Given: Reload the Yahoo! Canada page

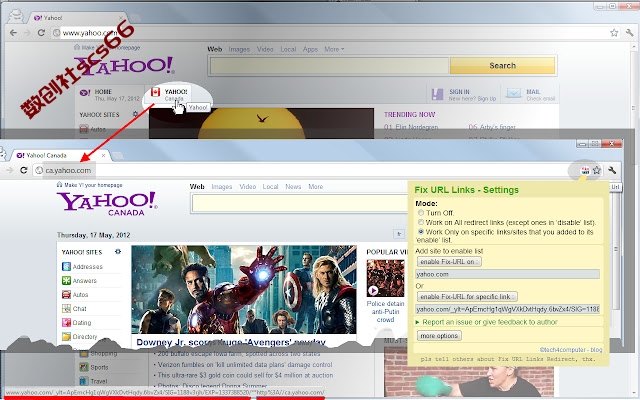Looking at the screenshot, I should pyautogui.click(x=24, y=170).
